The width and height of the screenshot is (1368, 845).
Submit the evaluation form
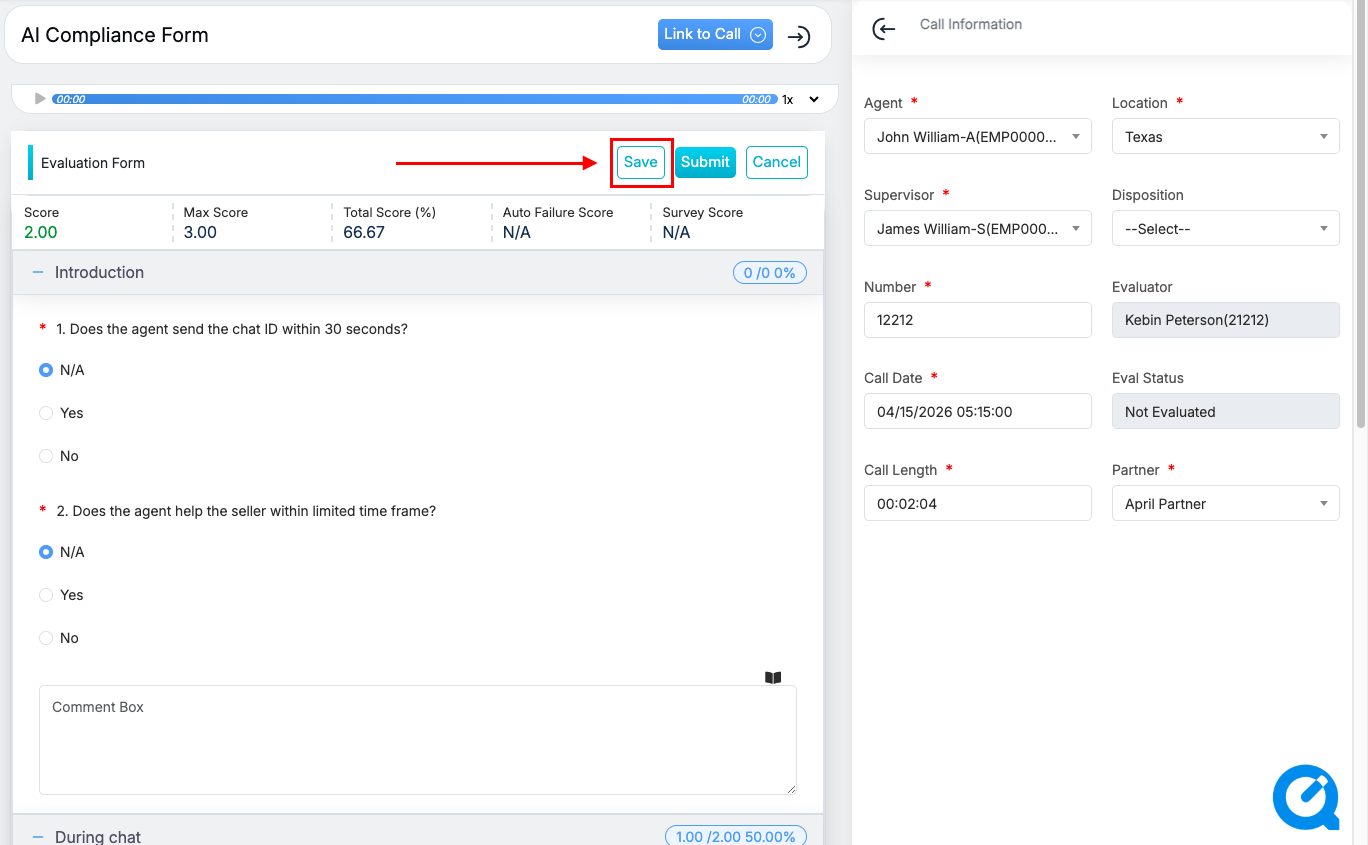[705, 162]
